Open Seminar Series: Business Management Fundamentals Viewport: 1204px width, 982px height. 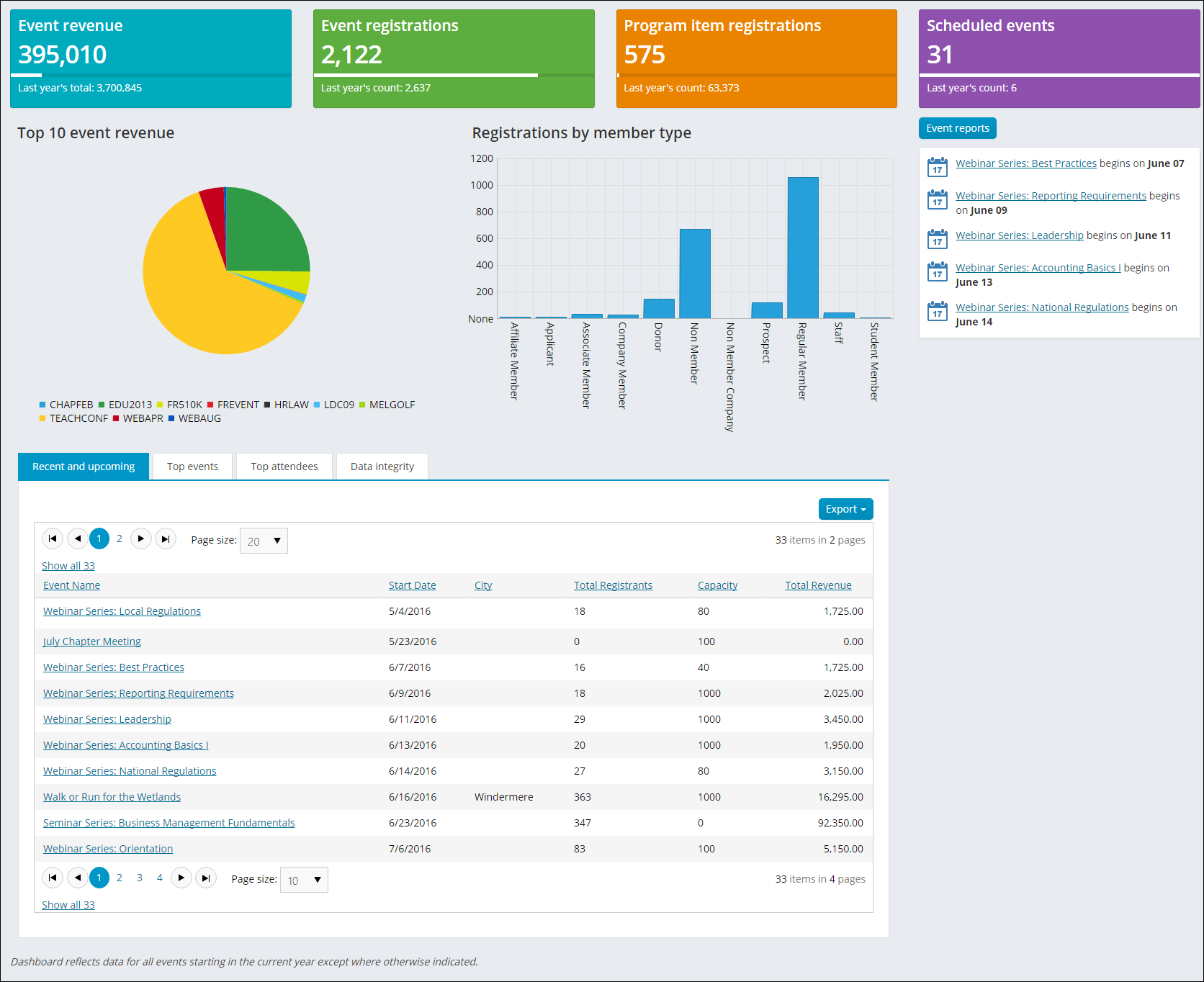tap(169, 823)
